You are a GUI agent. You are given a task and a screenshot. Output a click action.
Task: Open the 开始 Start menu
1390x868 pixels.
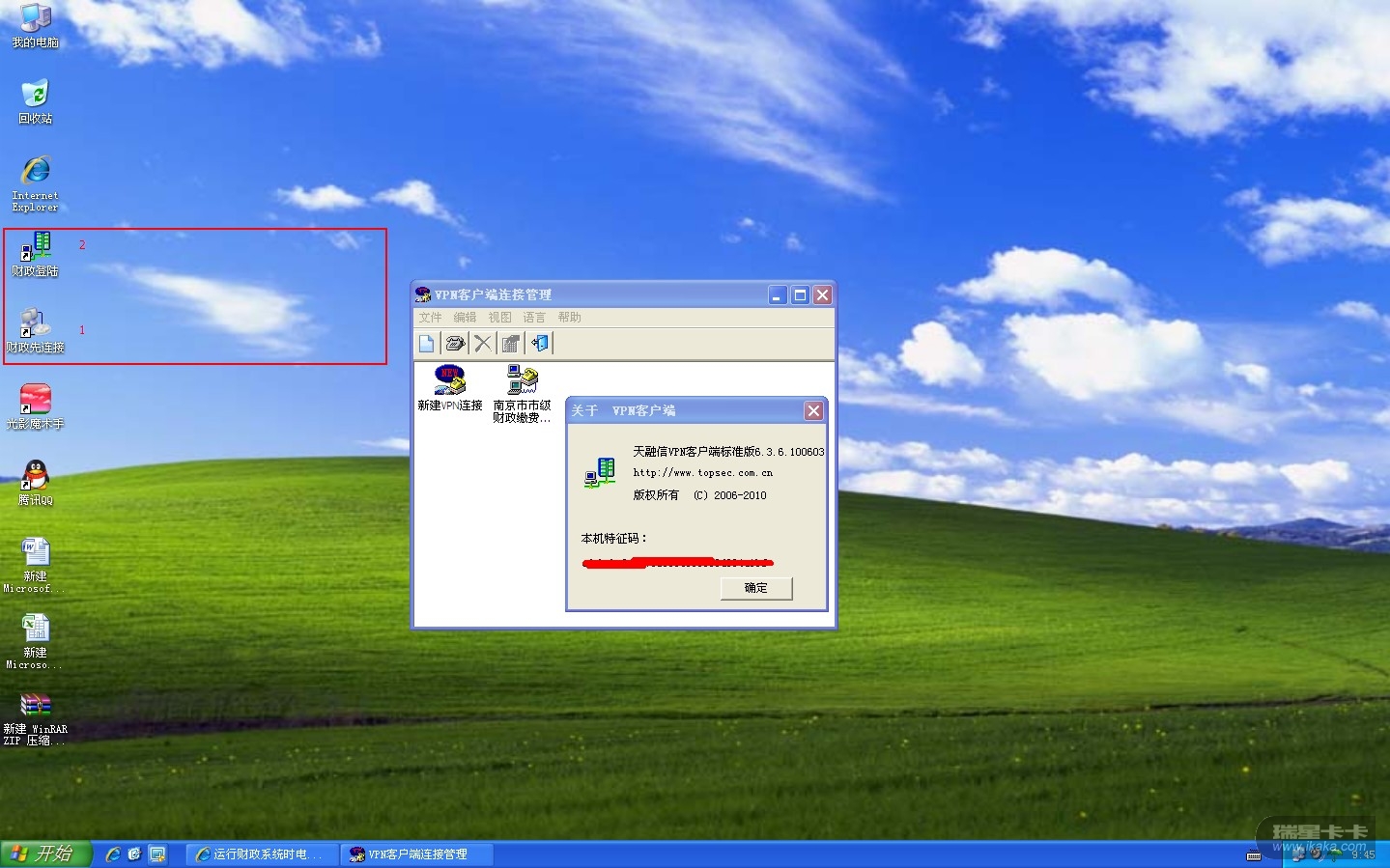tap(45, 854)
